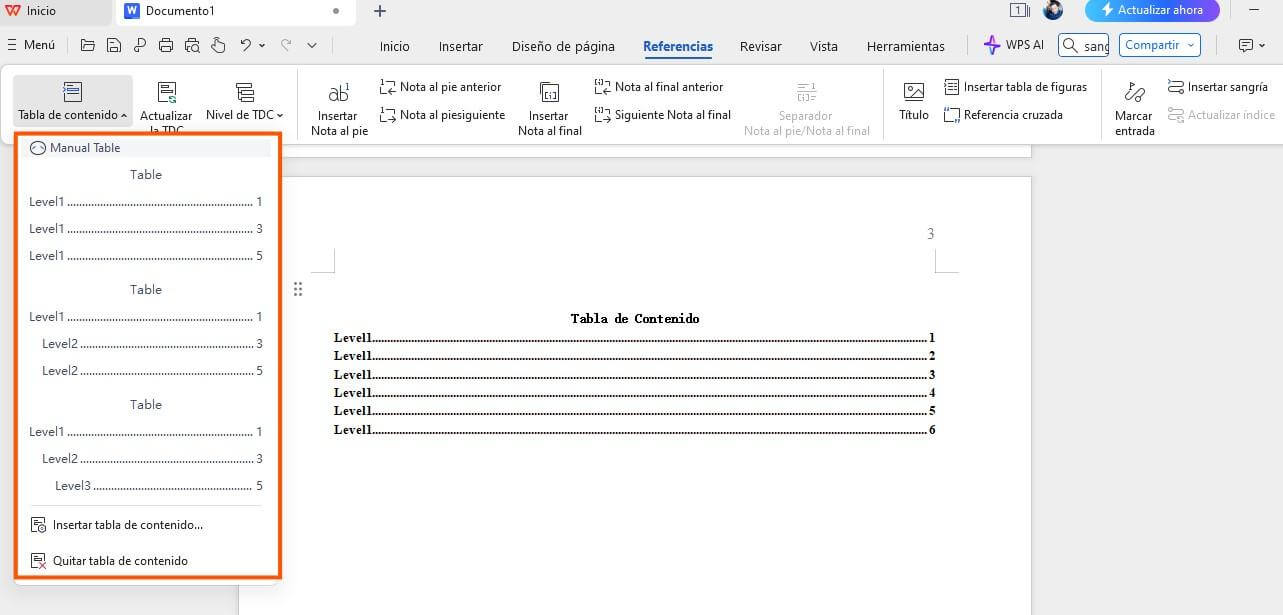Click the Insertar sangría icon

(x=1218, y=86)
